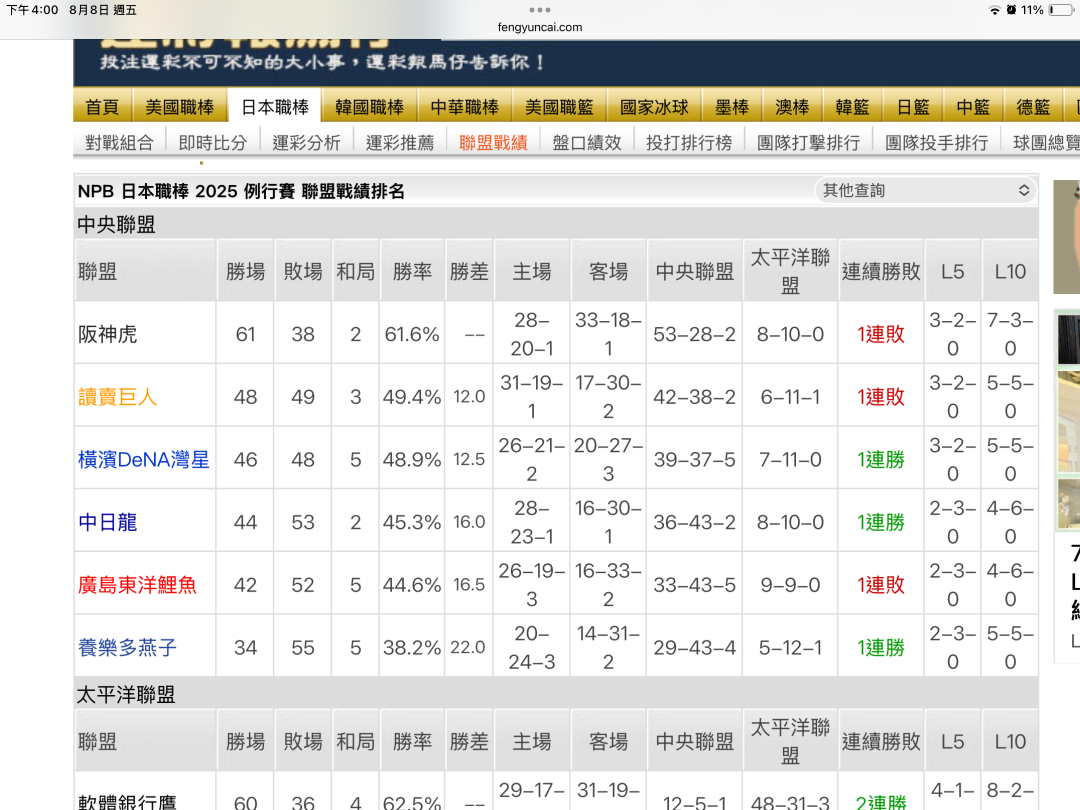
Task: Open 投打排行榜 submenu item
Action: 689,143
